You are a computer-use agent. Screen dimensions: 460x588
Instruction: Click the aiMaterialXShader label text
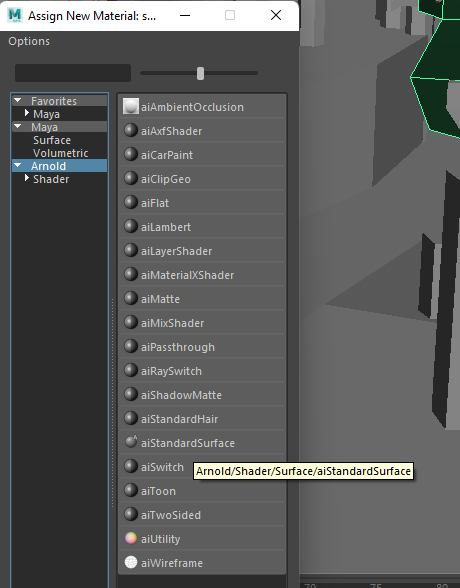(187, 275)
